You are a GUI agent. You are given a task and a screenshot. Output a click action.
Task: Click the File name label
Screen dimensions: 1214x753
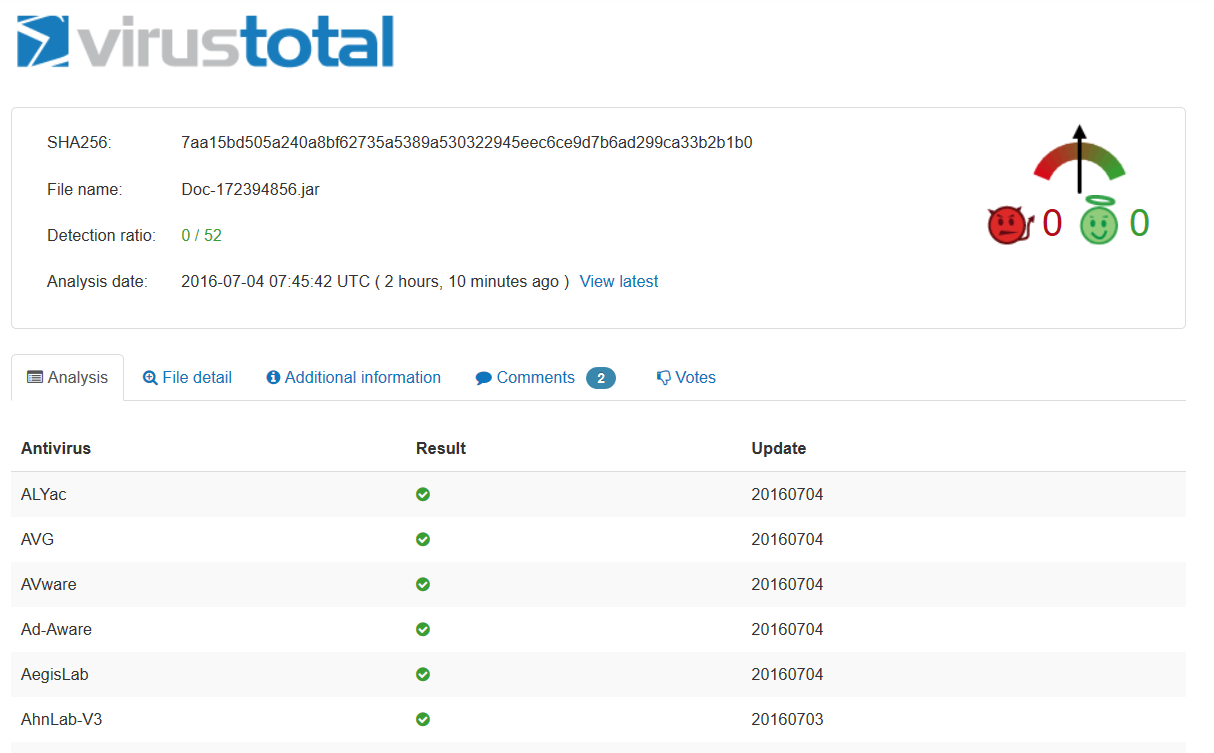coord(84,189)
